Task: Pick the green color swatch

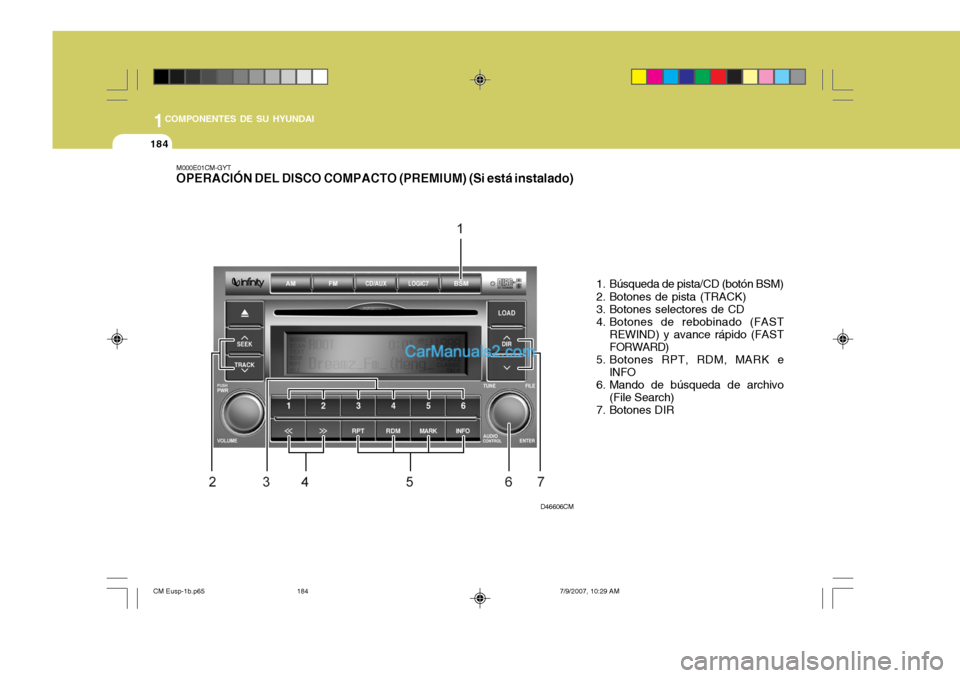Action: [703, 77]
